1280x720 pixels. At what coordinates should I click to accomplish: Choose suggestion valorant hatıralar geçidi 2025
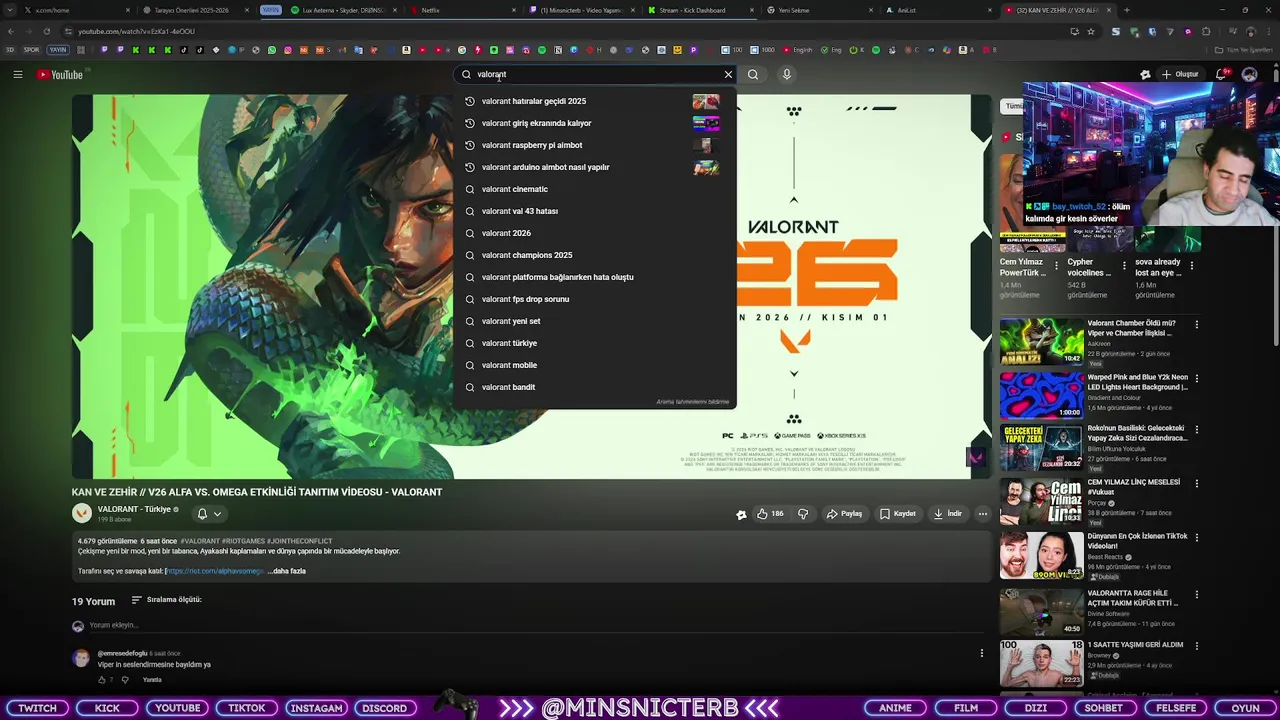[x=594, y=101]
